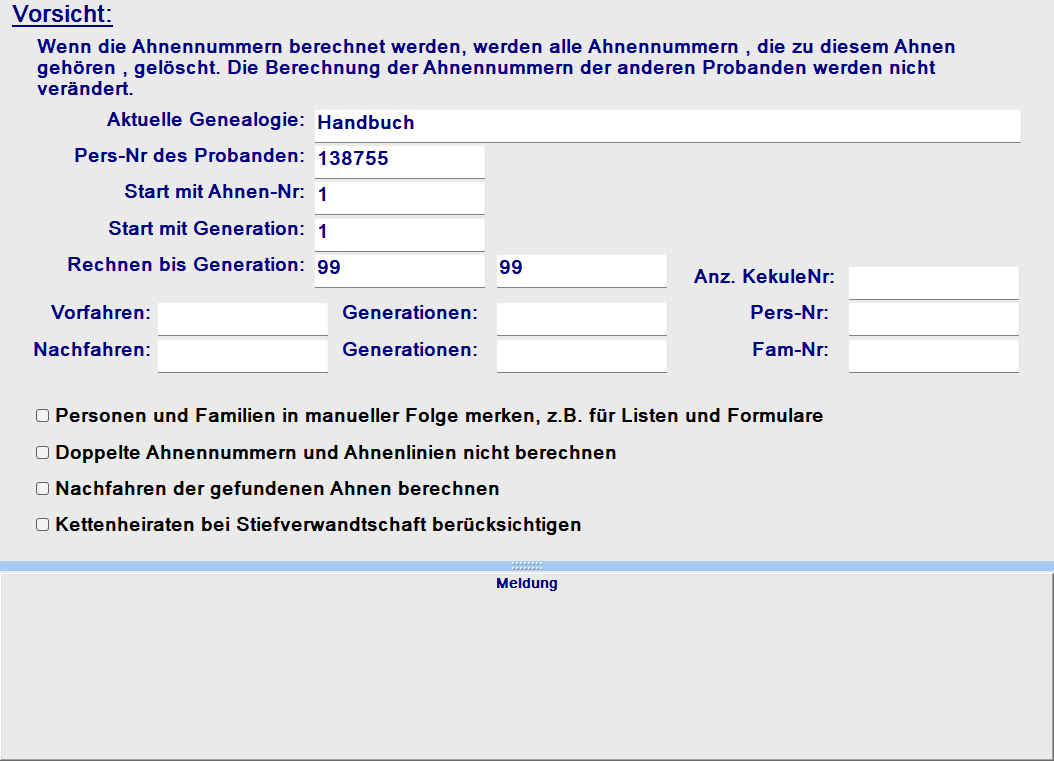The width and height of the screenshot is (1054, 761).
Task: Click the 'Meldung' panel header
Action: click(526, 584)
